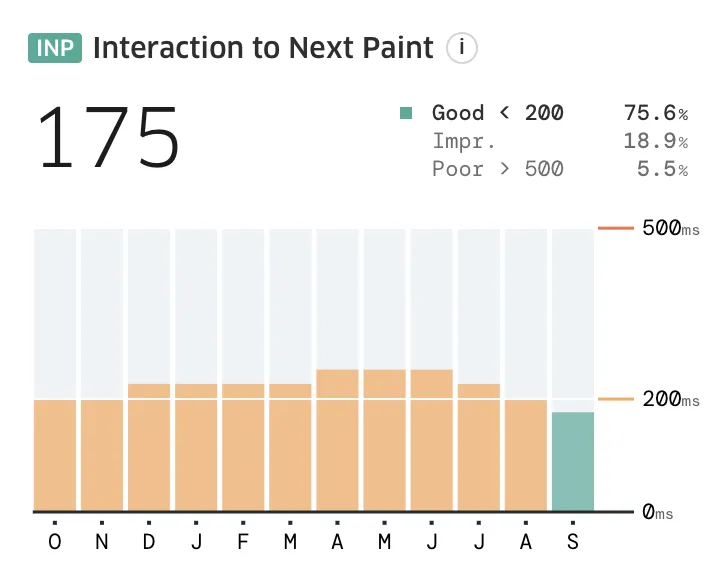This screenshot has height=584, width=728.
Task: Click the Good < 200 legend row
Action: pos(497,113)
